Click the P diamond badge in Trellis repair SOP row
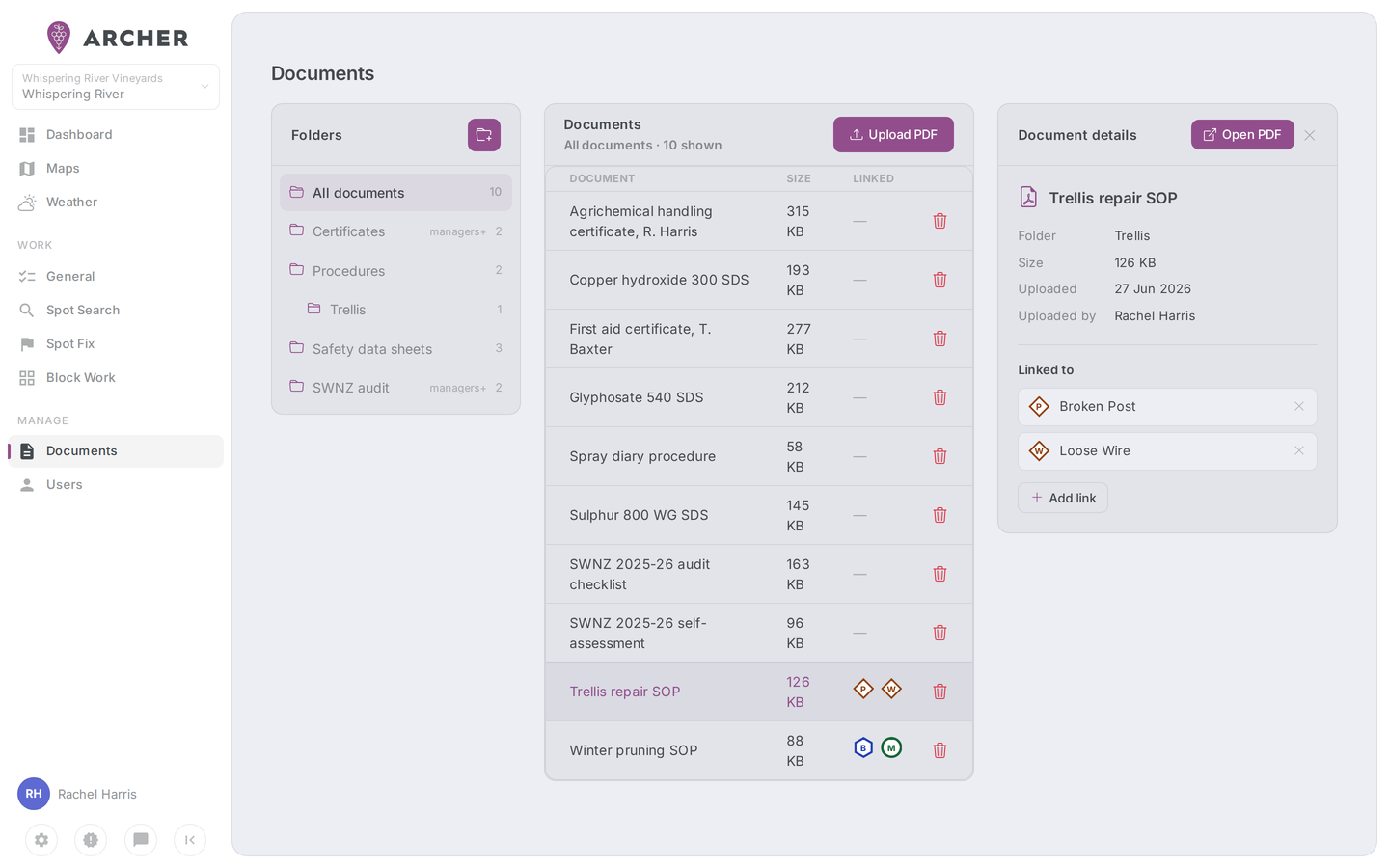 pyautogui.click(x=863, y=689)
